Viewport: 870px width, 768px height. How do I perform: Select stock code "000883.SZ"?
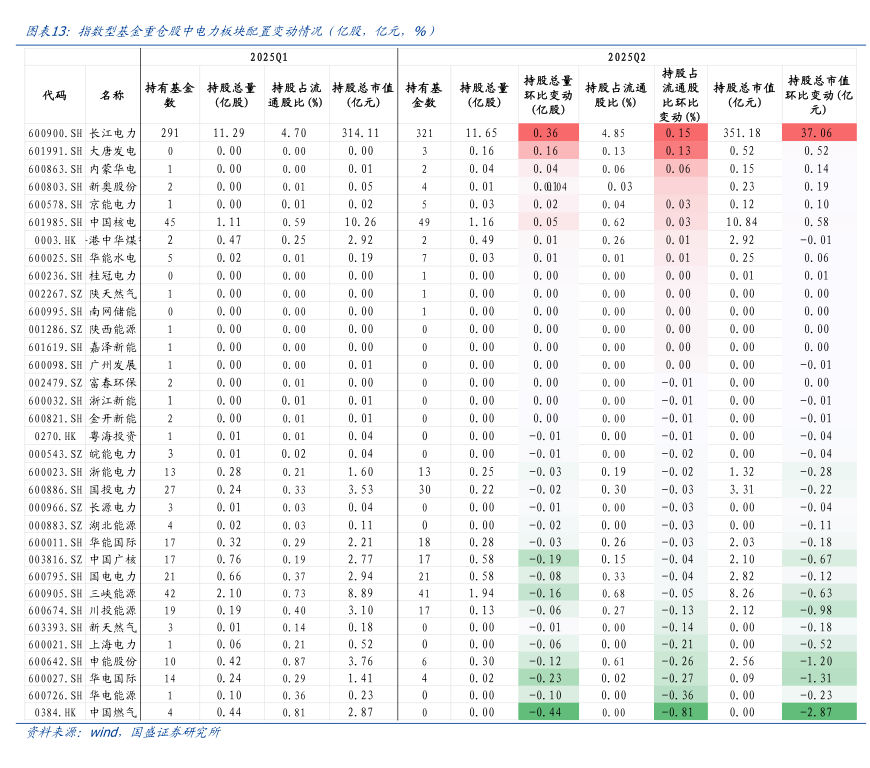pos(55,525)
